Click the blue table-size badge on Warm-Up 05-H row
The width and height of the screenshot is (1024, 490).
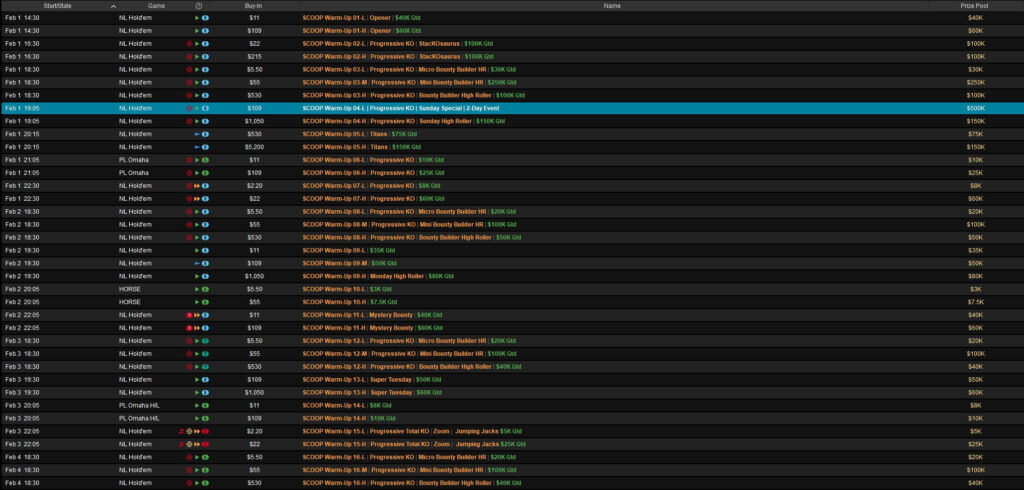[205, 147]
